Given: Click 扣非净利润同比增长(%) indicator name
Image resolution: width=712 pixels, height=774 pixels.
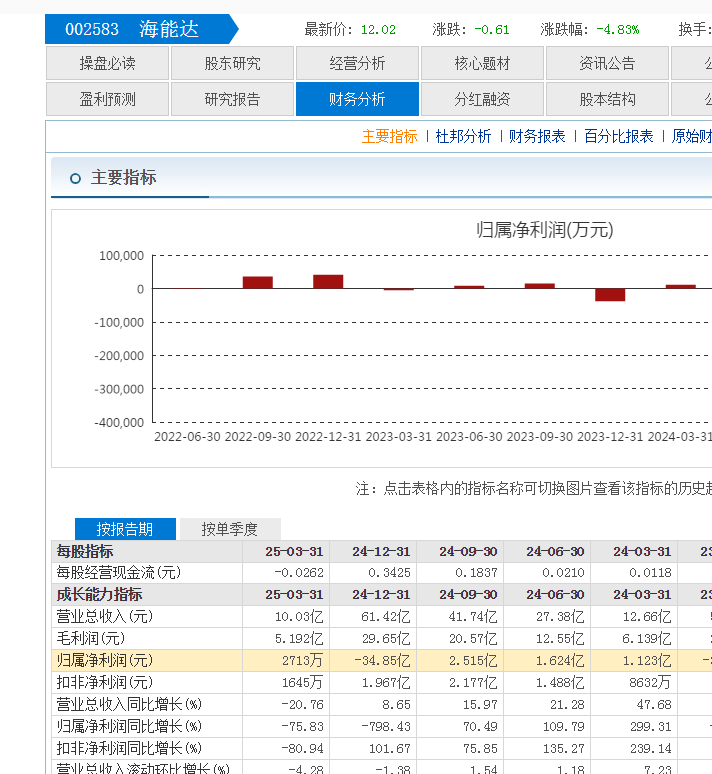Looking at the screenshot, I should [129, 748].
